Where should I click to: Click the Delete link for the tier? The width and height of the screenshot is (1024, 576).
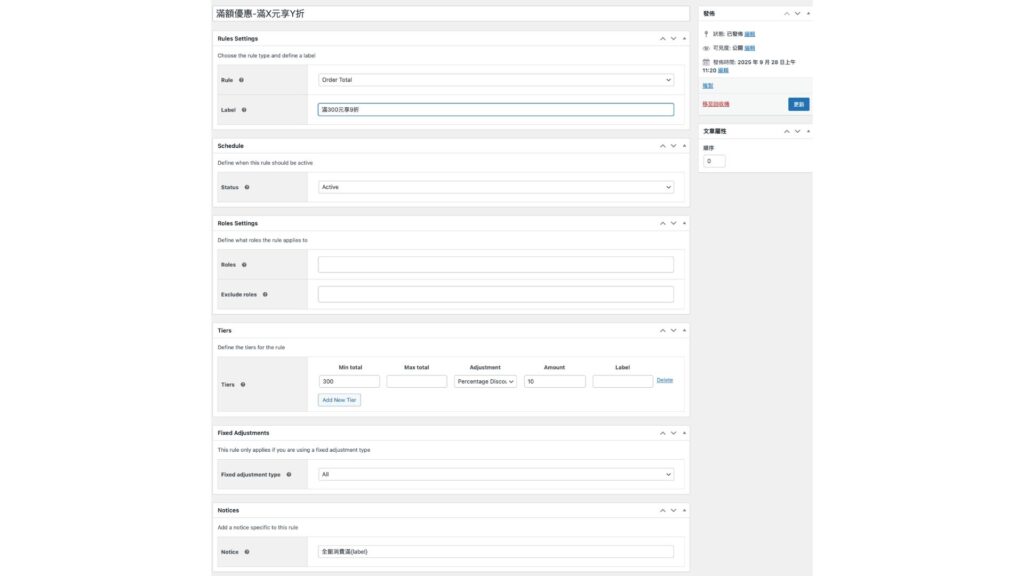click(x=664, y=380)
